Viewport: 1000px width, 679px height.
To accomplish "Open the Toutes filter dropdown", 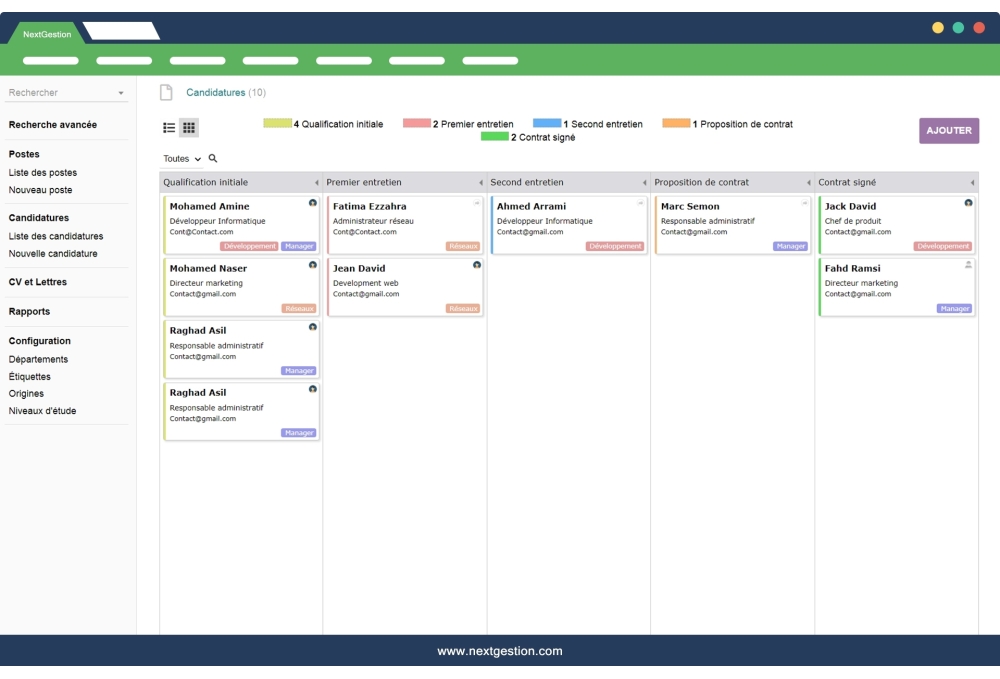I will point(182,159).
